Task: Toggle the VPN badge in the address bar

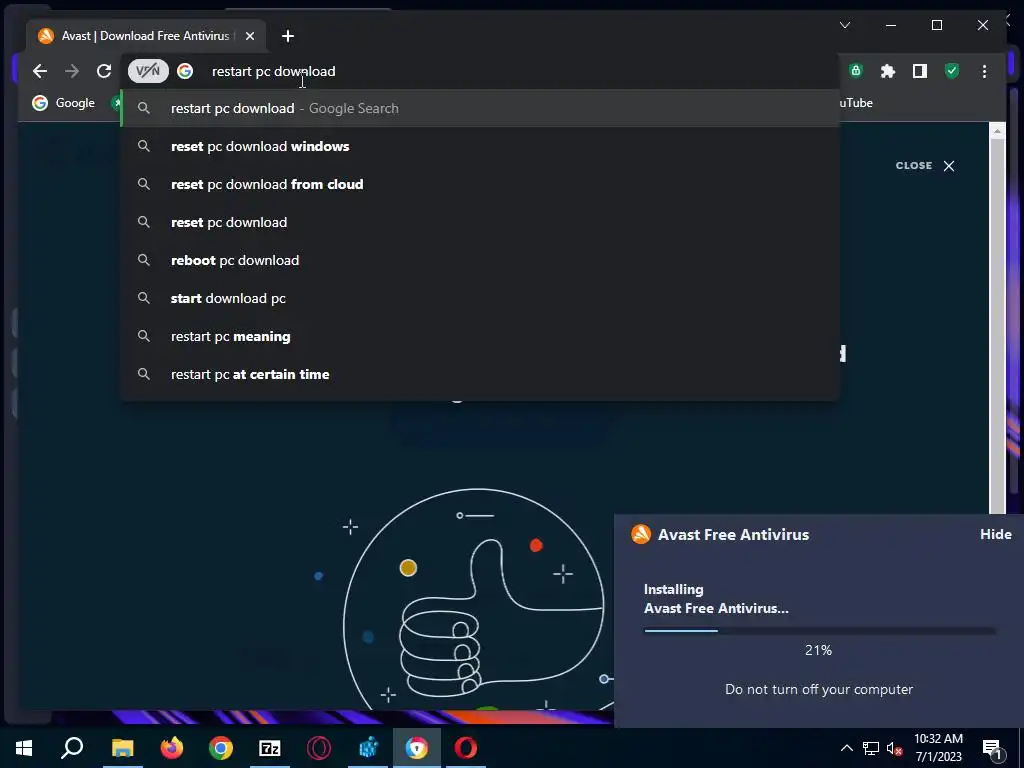Action: click(148, 71)
